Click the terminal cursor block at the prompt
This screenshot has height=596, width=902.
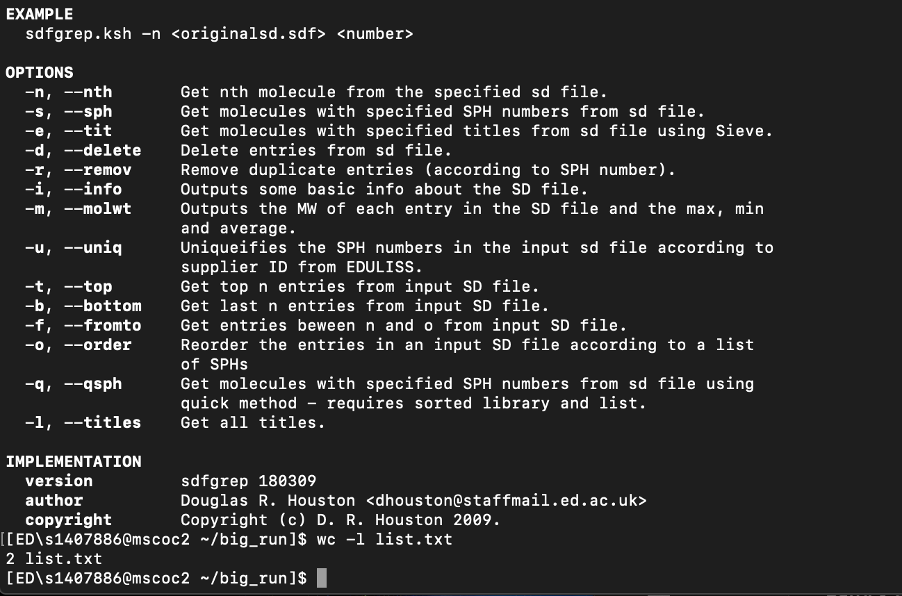click(x=321, y=578)
